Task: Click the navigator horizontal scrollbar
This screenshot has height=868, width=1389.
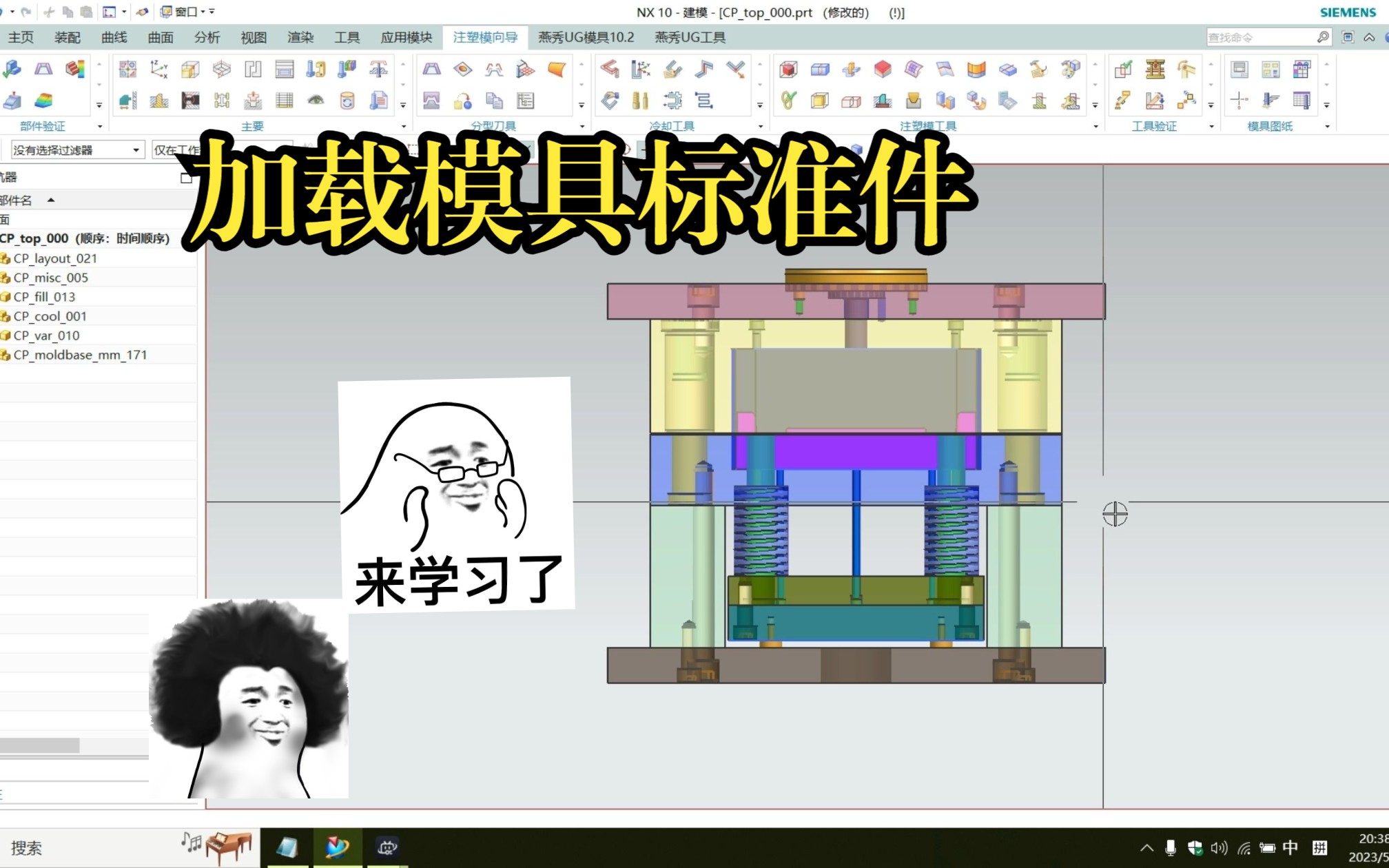Action: pos(39,745)
